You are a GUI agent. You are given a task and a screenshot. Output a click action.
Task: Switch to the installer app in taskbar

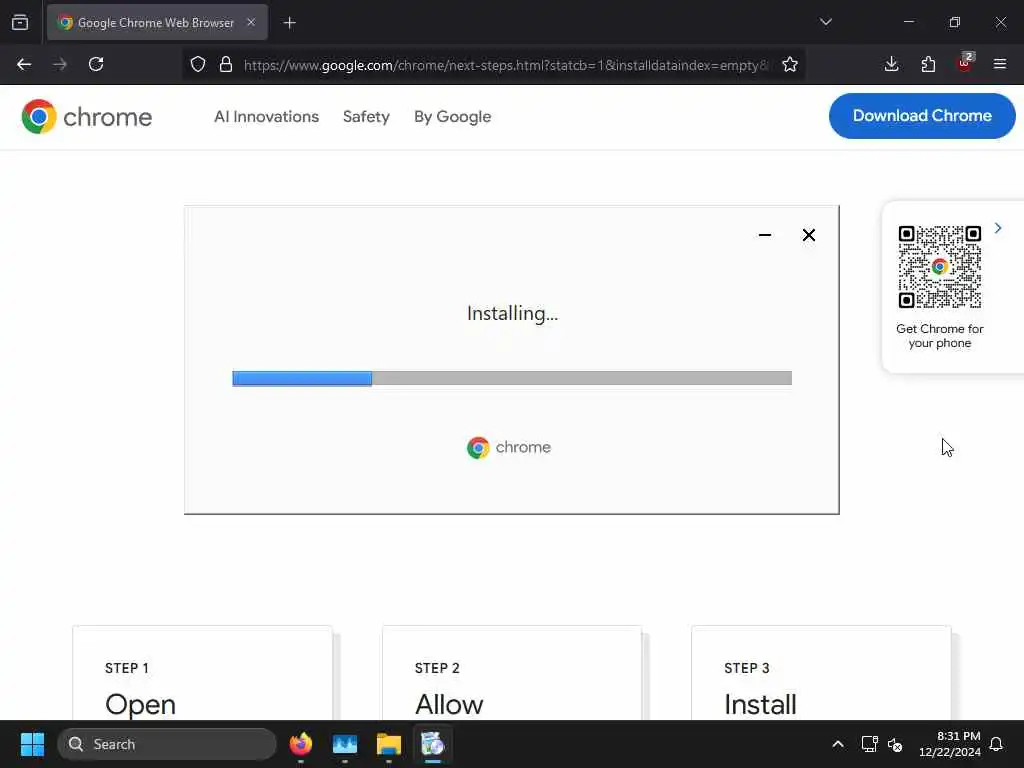pos(432,744)
